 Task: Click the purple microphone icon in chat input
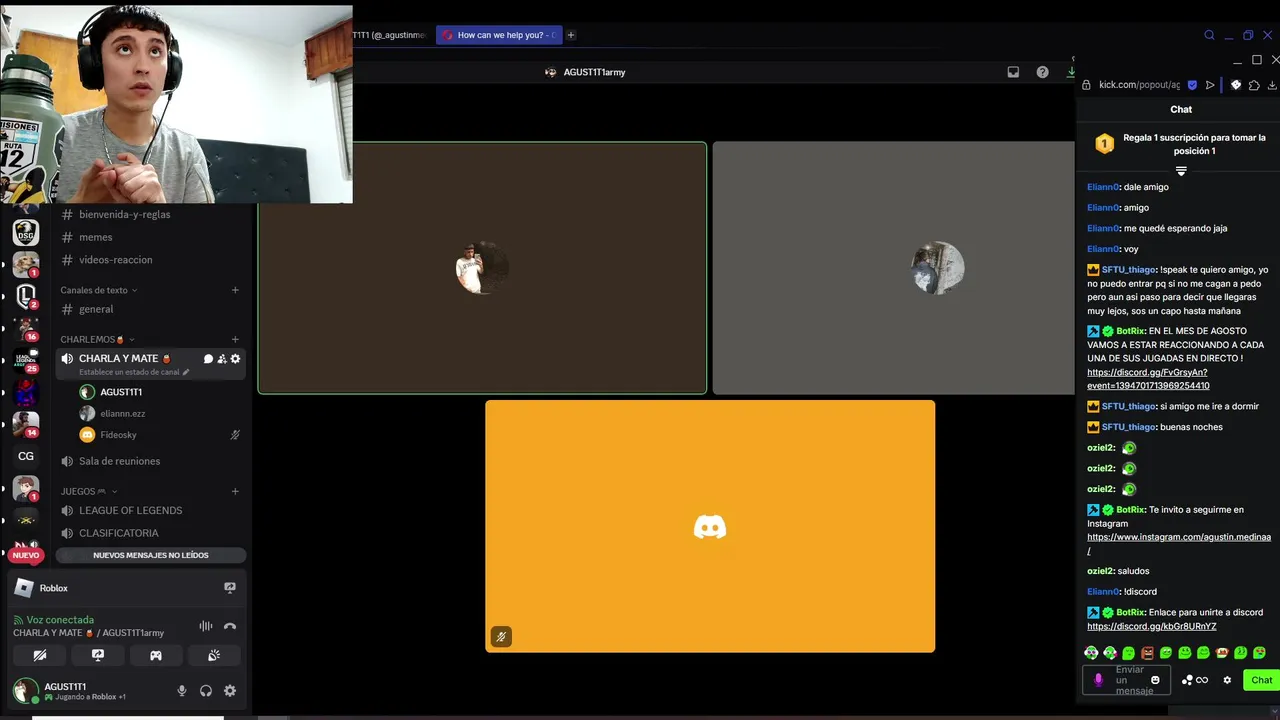pos(1098,680)
